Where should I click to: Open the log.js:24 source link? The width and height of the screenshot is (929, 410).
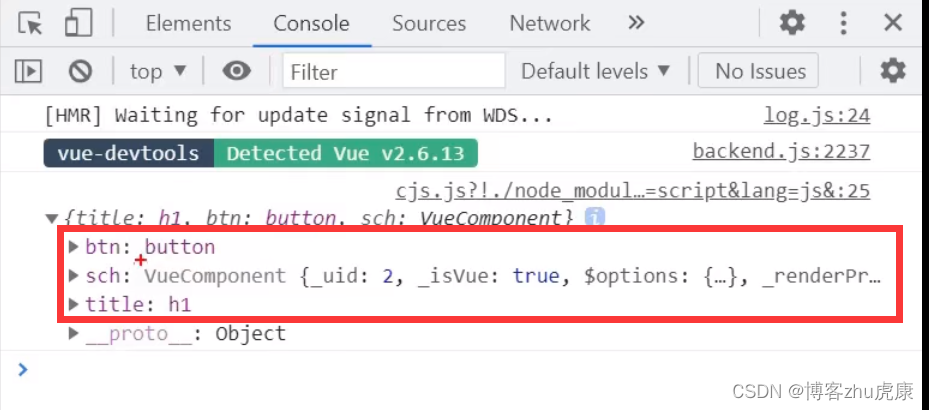816,115
